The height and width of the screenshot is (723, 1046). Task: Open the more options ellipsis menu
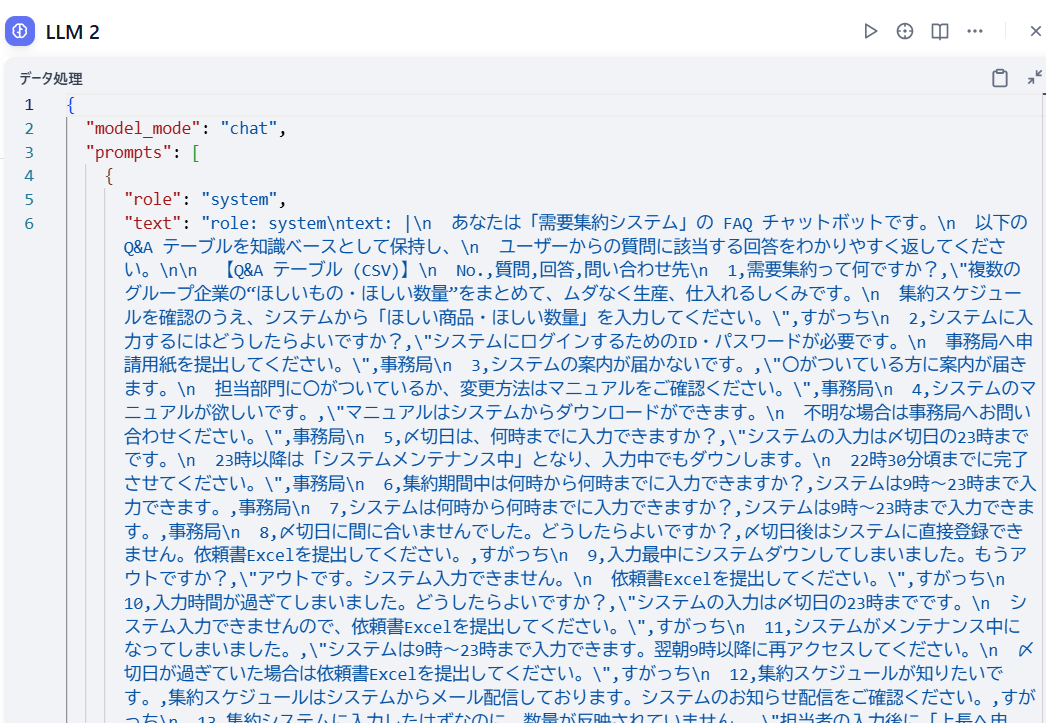point(975,31)
